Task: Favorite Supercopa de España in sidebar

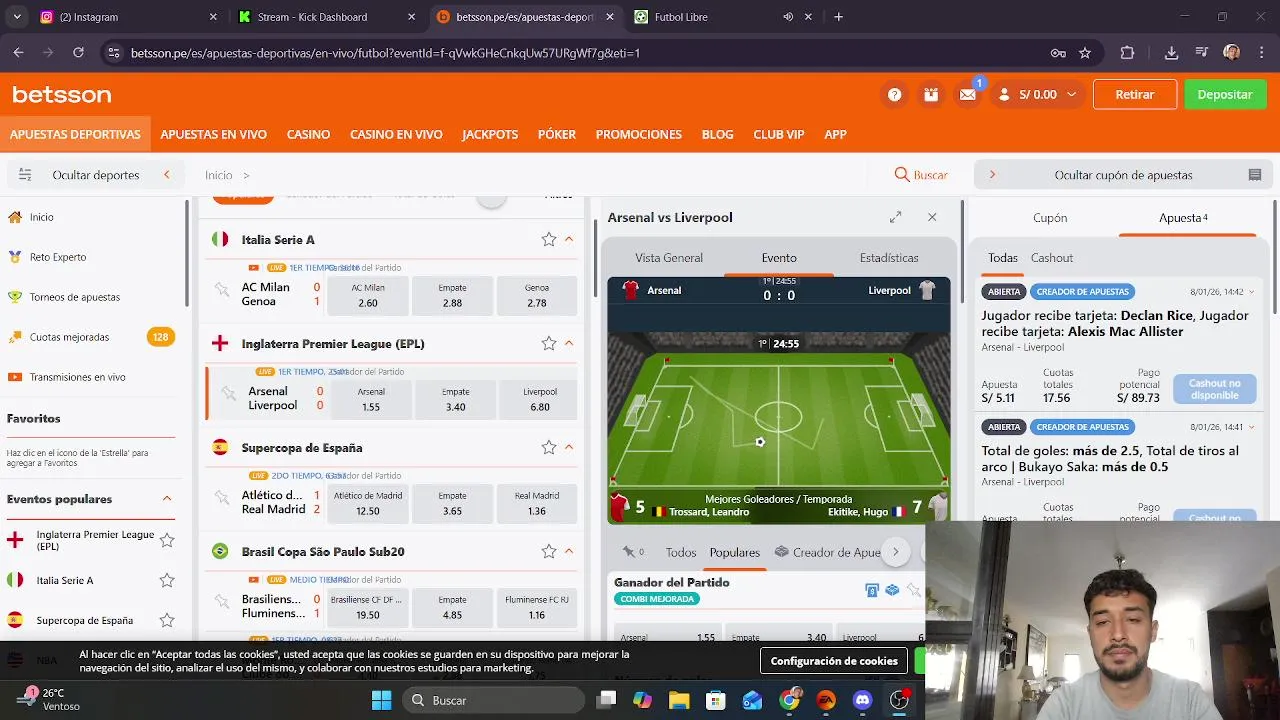Action: click(167, 621)
